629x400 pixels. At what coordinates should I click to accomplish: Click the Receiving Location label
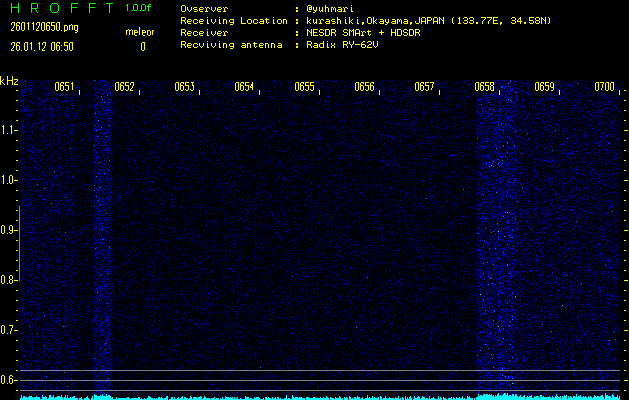coord(234,21)
